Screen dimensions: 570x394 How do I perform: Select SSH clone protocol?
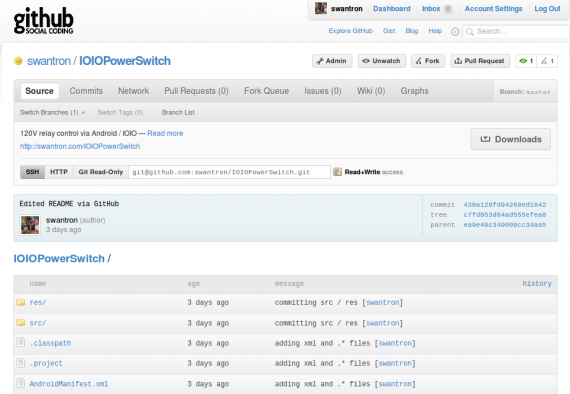pos(32,172)
